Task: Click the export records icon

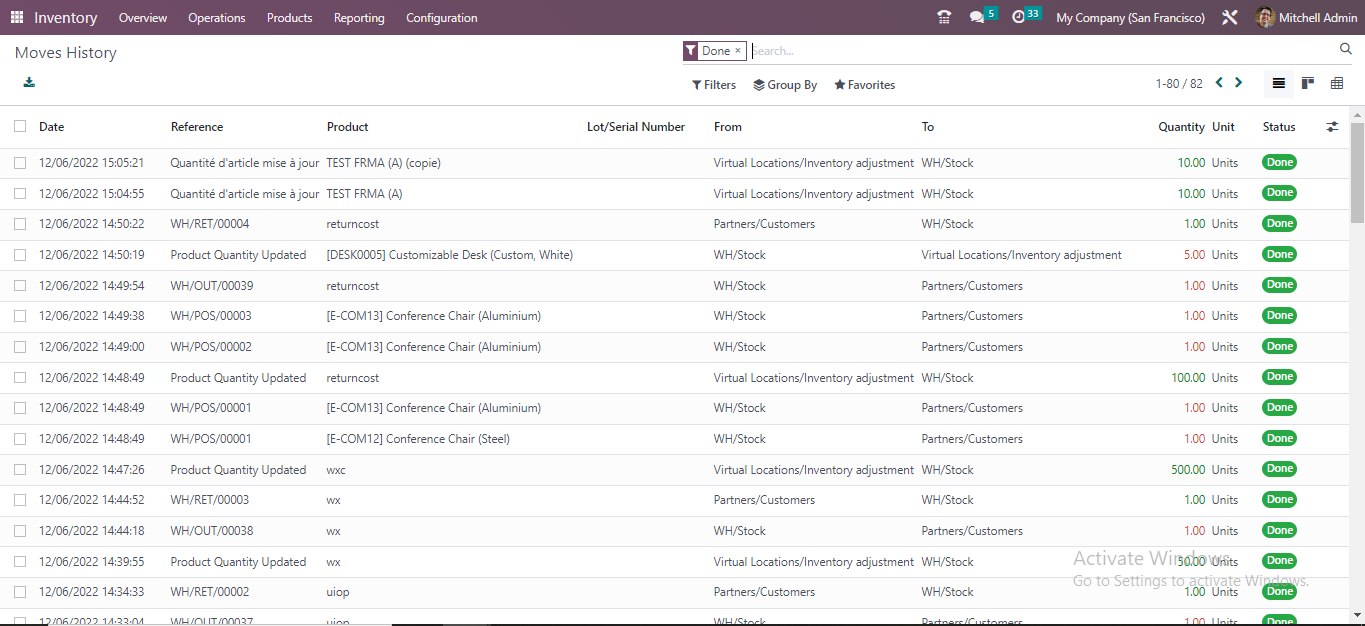Action: [x=27, y=83]
